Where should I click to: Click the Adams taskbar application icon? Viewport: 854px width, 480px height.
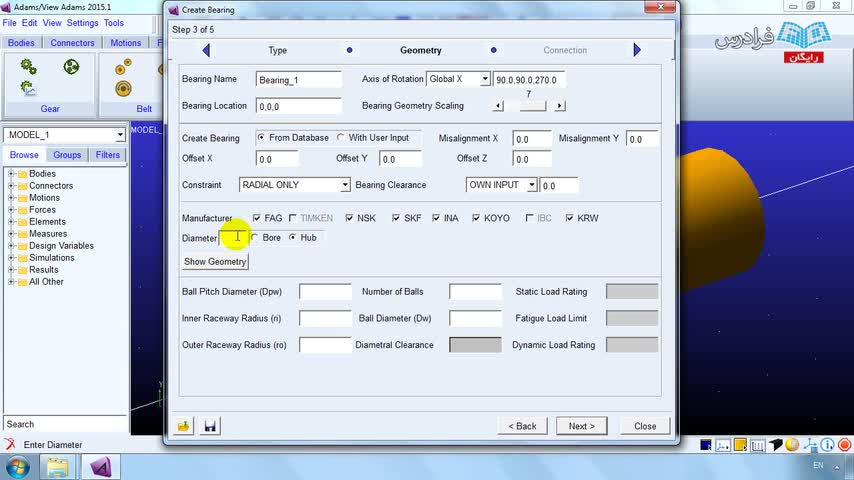coord(101,467)
